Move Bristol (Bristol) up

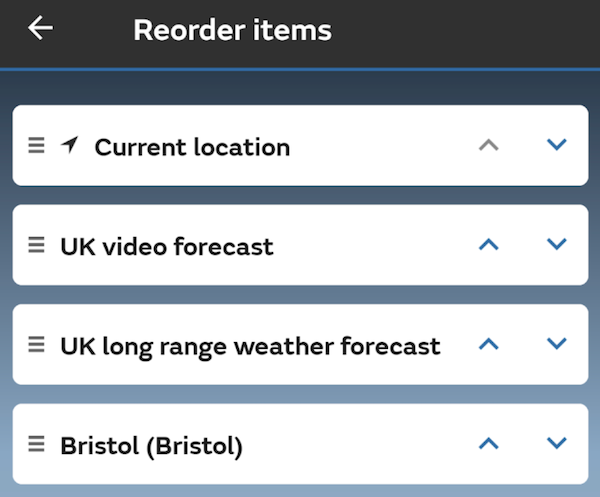[488, 443]
